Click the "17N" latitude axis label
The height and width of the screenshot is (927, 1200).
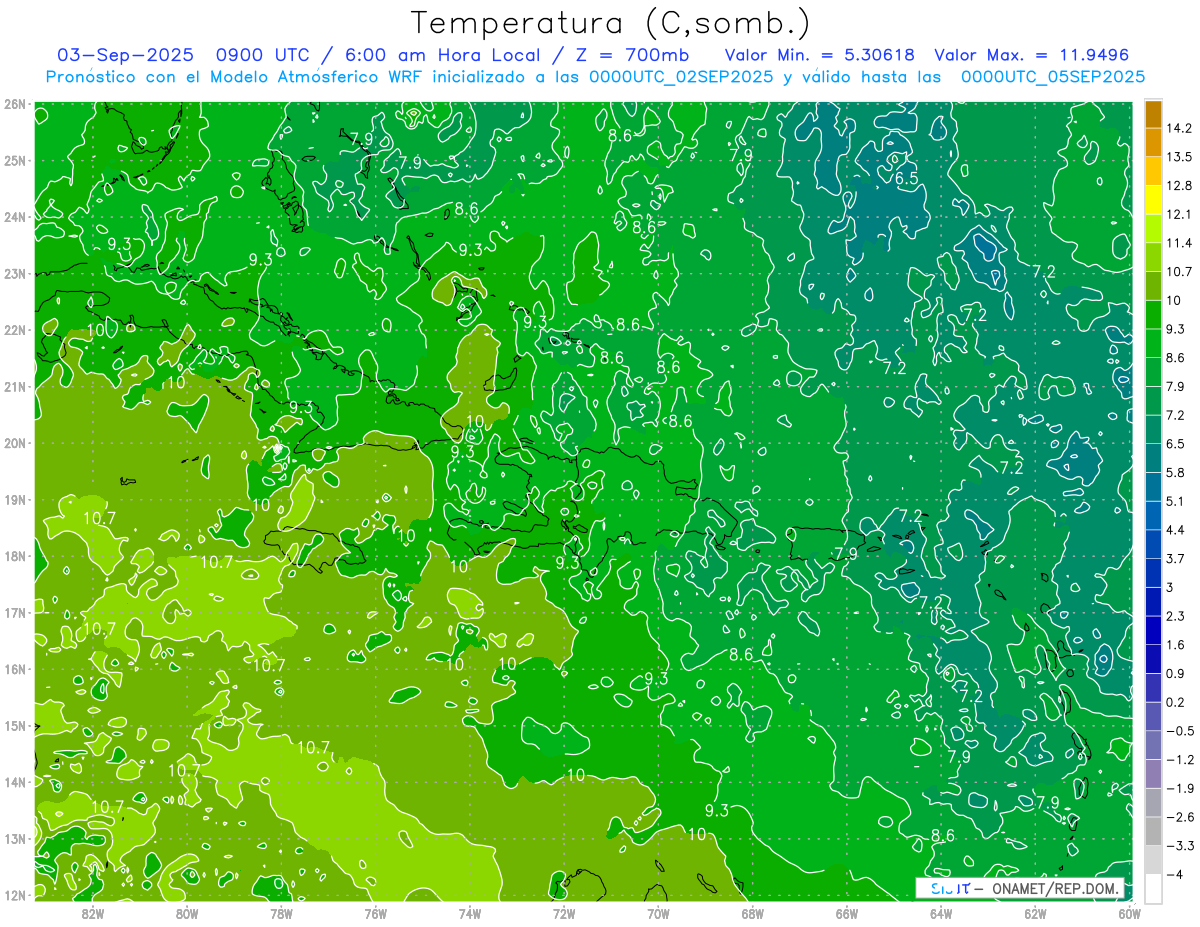point(14,612)
